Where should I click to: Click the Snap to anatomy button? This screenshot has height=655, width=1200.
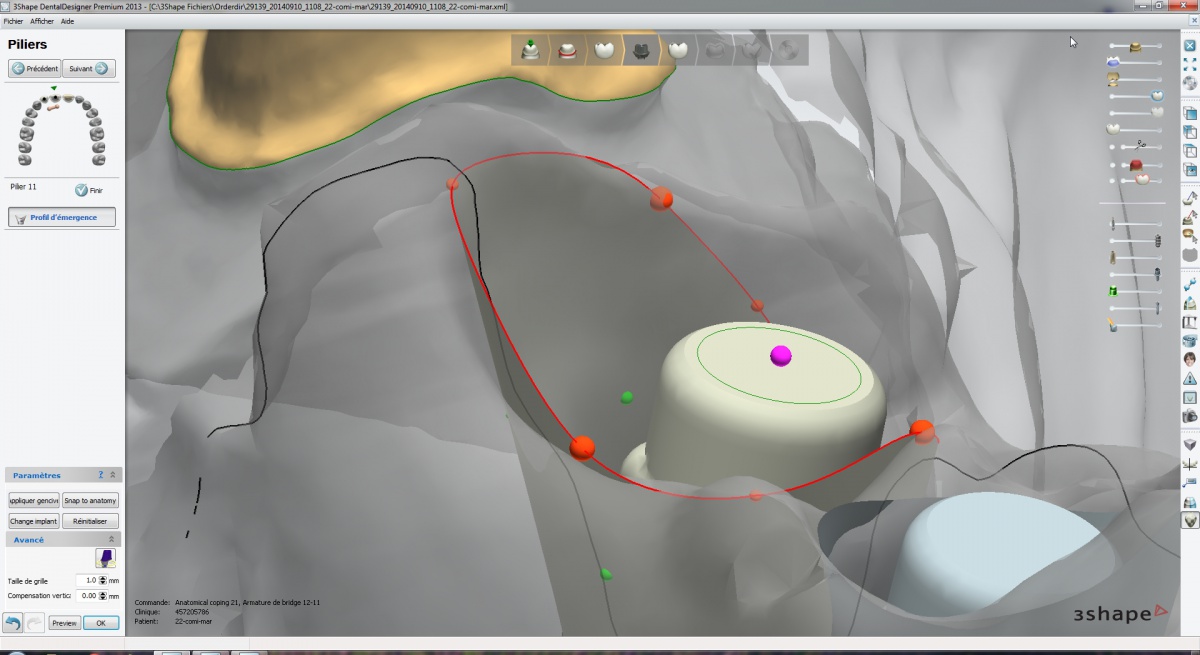click(x=91, y=500)
